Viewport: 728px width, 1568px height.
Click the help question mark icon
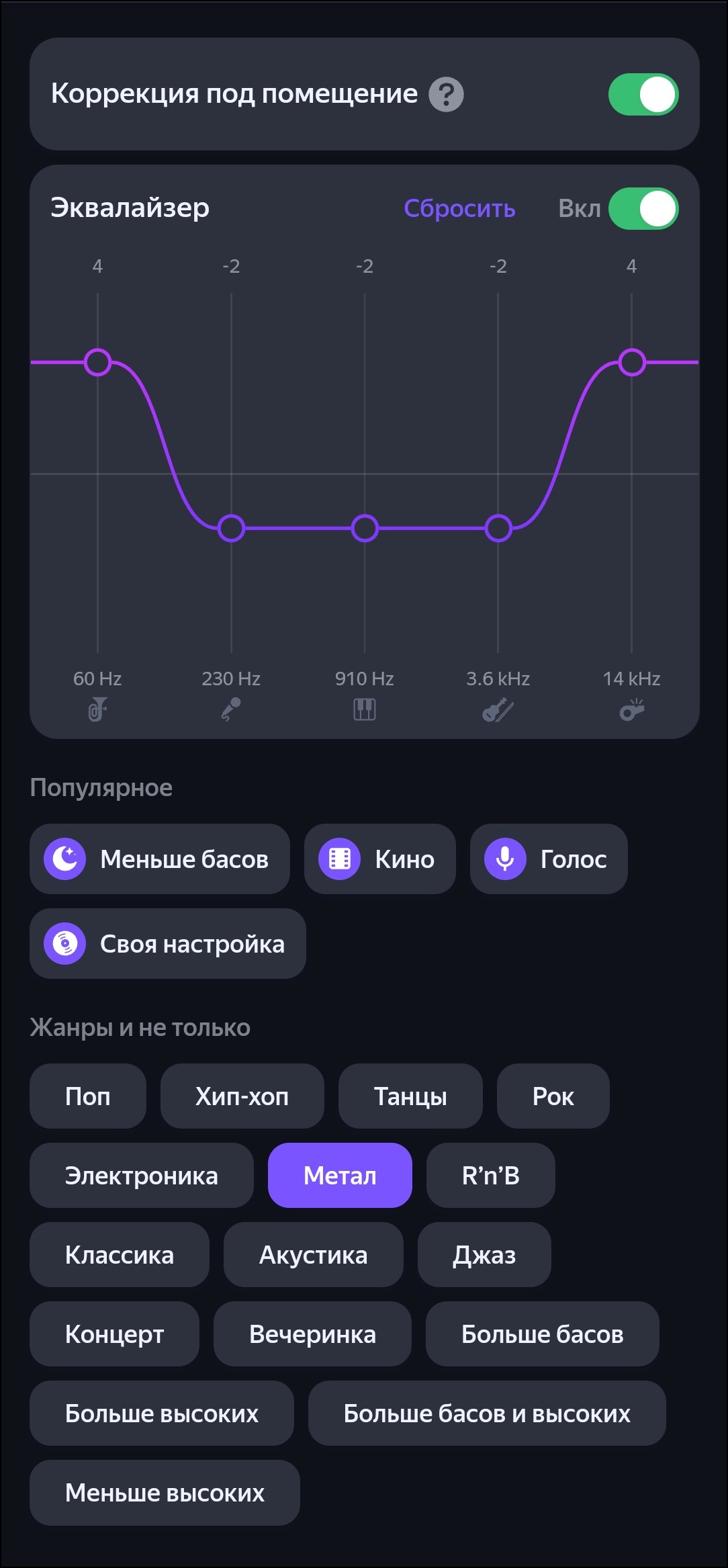pyautogui.click(x=446, y=95)
